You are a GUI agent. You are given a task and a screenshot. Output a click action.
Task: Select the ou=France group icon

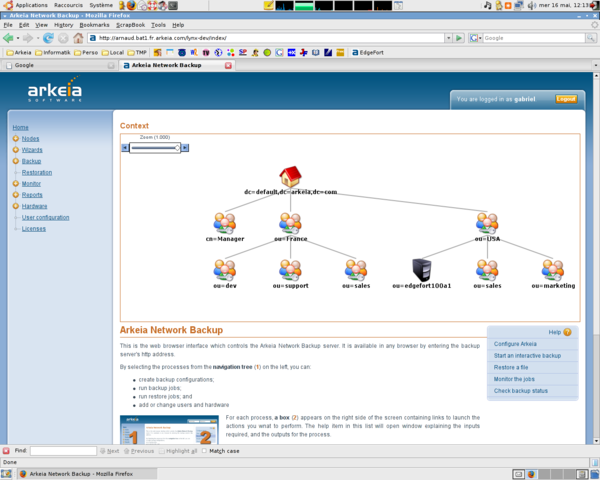[290, 223]
